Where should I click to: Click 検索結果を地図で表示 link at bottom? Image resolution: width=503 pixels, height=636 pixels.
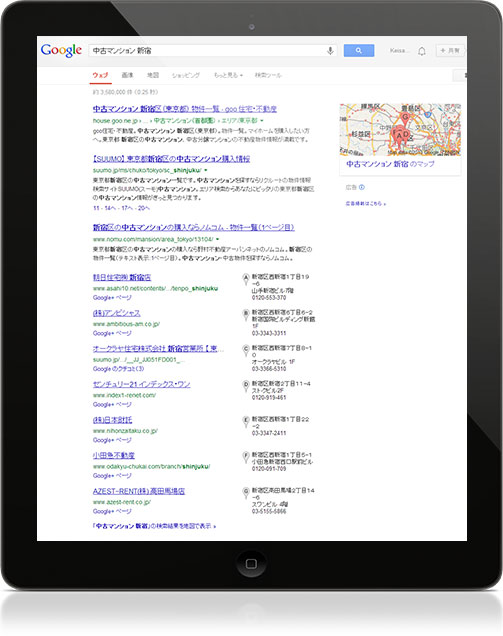[154, 526]
